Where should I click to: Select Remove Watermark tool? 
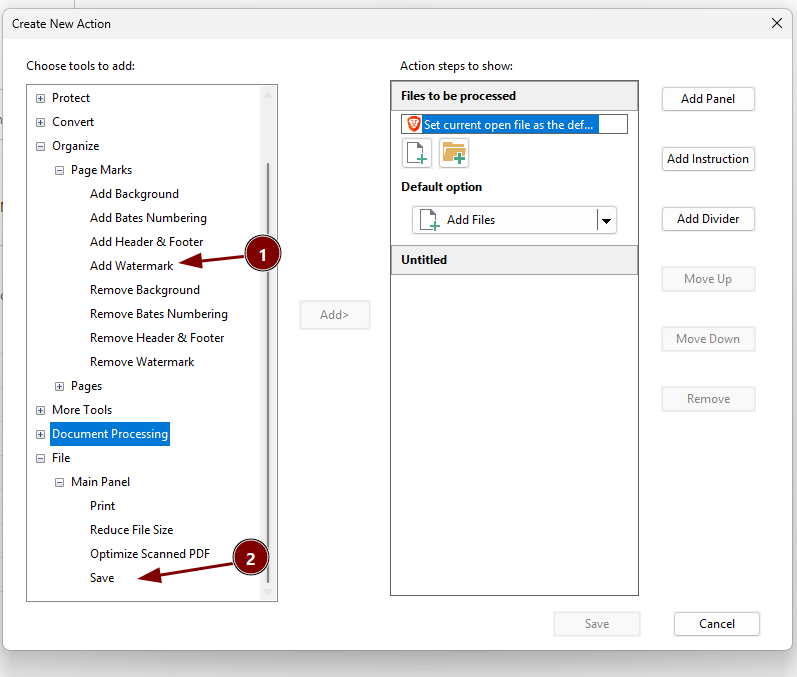(x=142, y=361)
